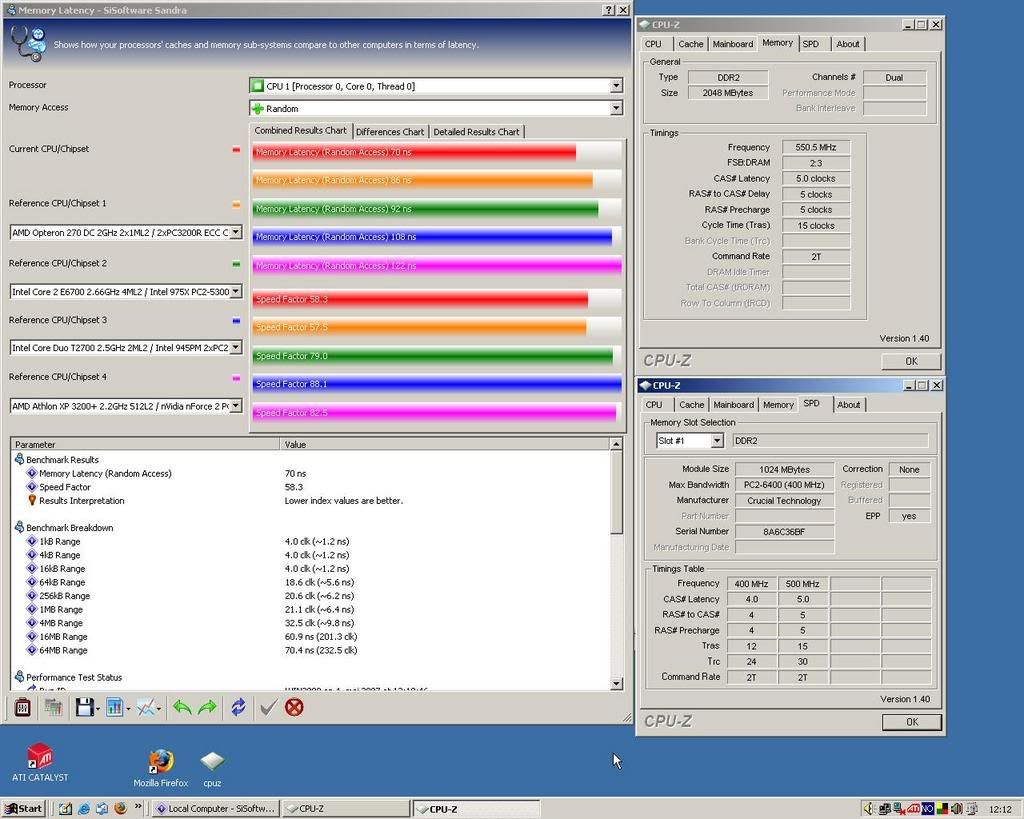Click the blue refresh arrows icon
Screen dimensions: 1024x819
(238, 707)
